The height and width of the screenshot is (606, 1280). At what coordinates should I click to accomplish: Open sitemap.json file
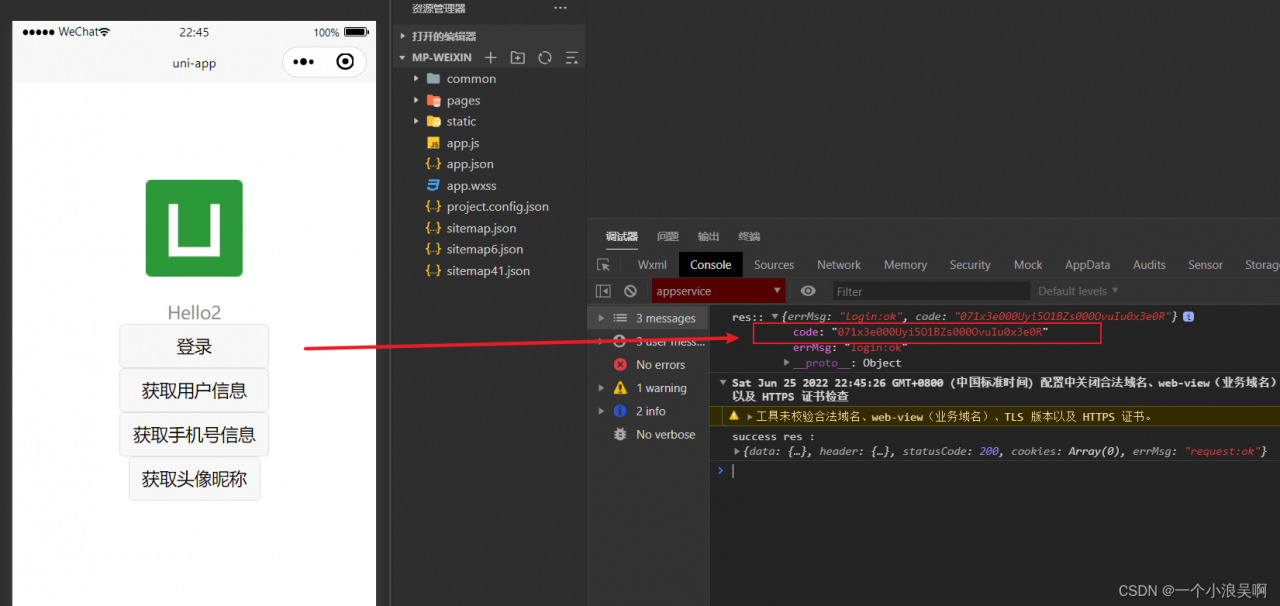pyautogui.click(x=481, y=229)
